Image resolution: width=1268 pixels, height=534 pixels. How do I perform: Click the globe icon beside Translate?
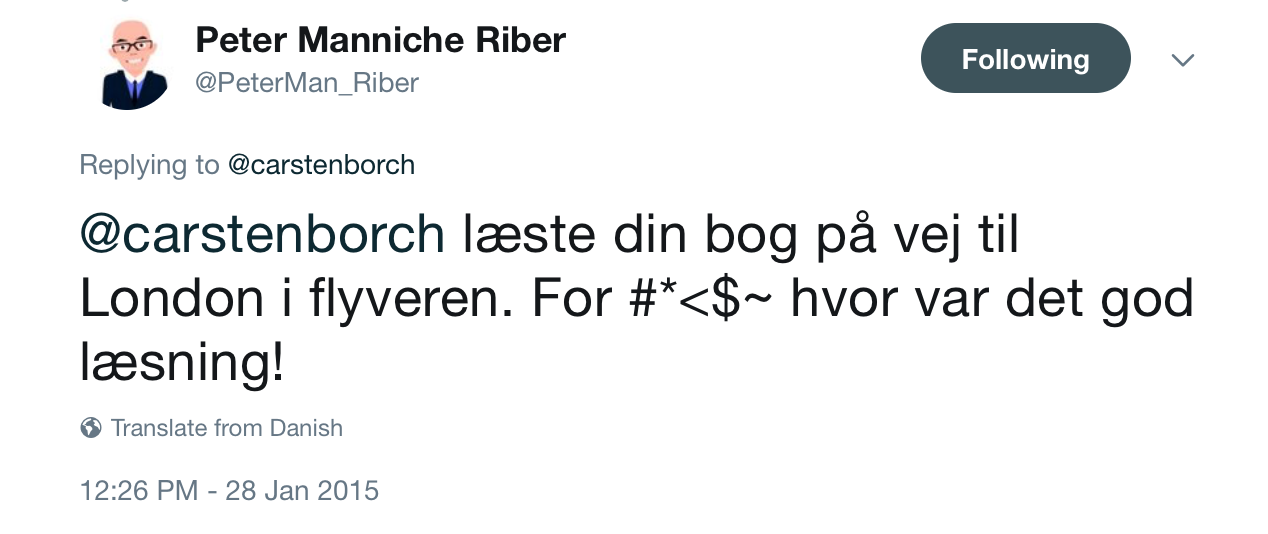pos(91,428)
